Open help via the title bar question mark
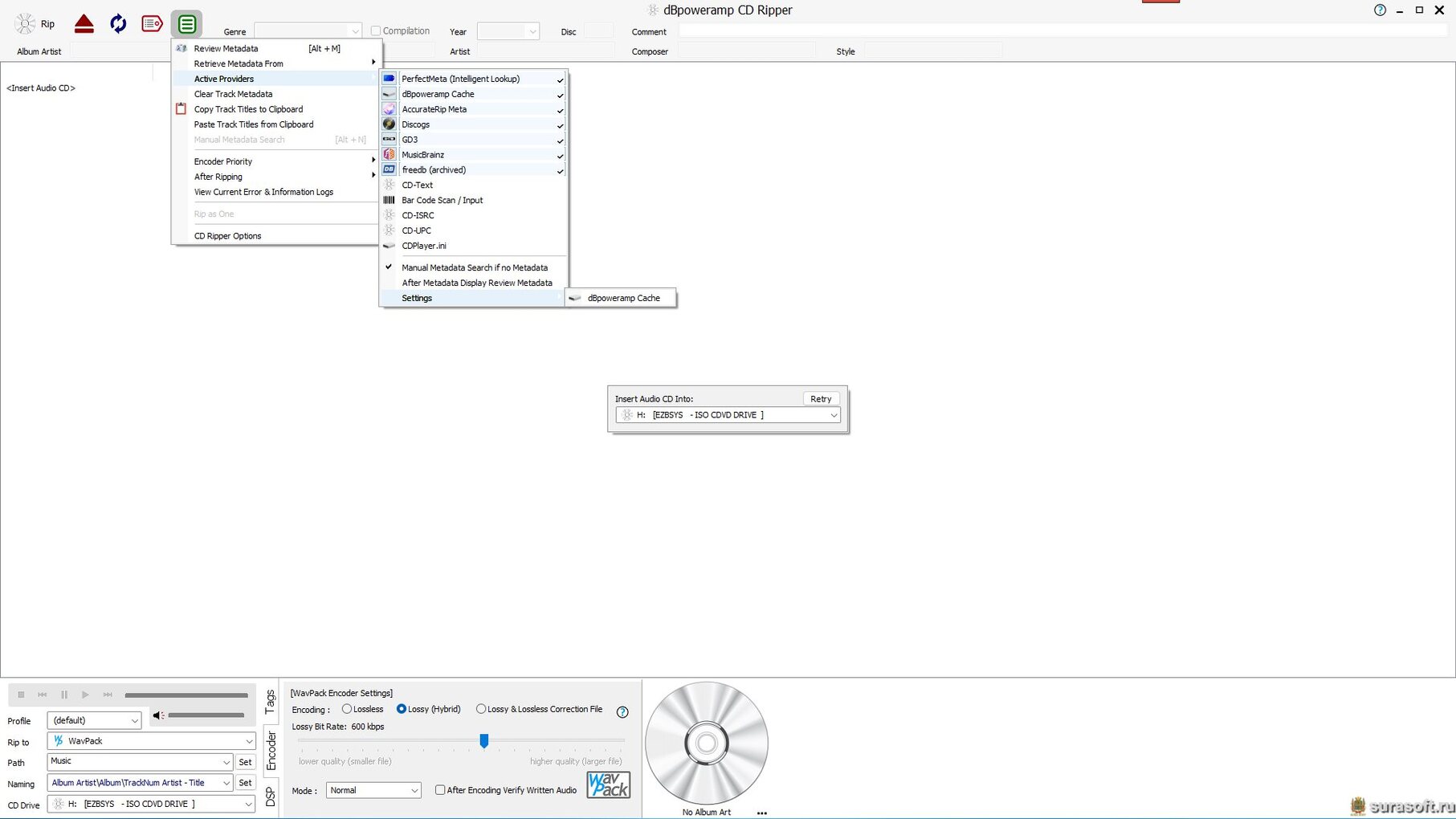The image size is (1456, 819). click(1380, 10)
